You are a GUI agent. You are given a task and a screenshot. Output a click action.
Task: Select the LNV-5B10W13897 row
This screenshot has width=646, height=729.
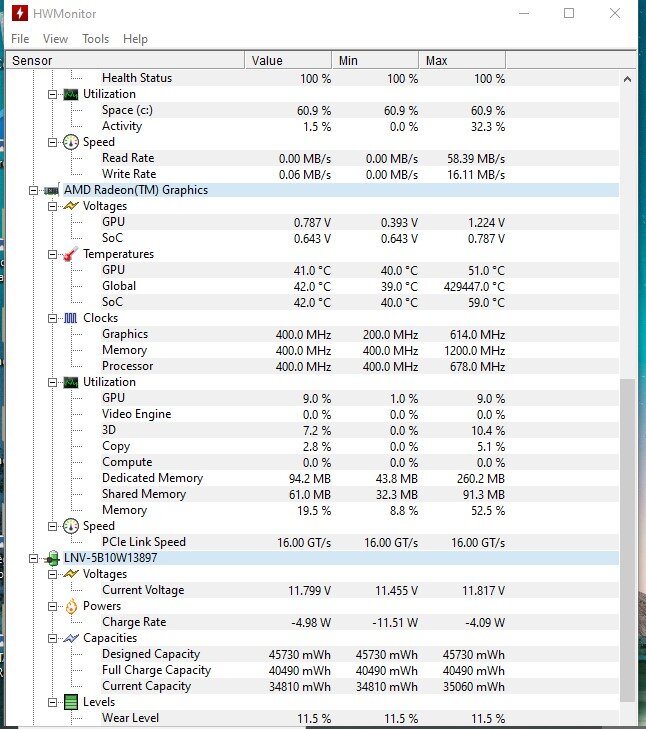(341, 558)
